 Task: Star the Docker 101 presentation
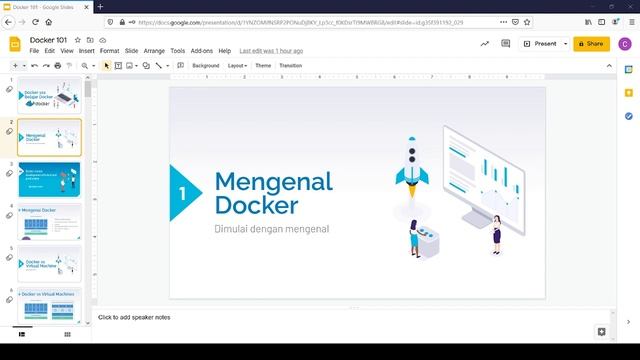[78, 40]
